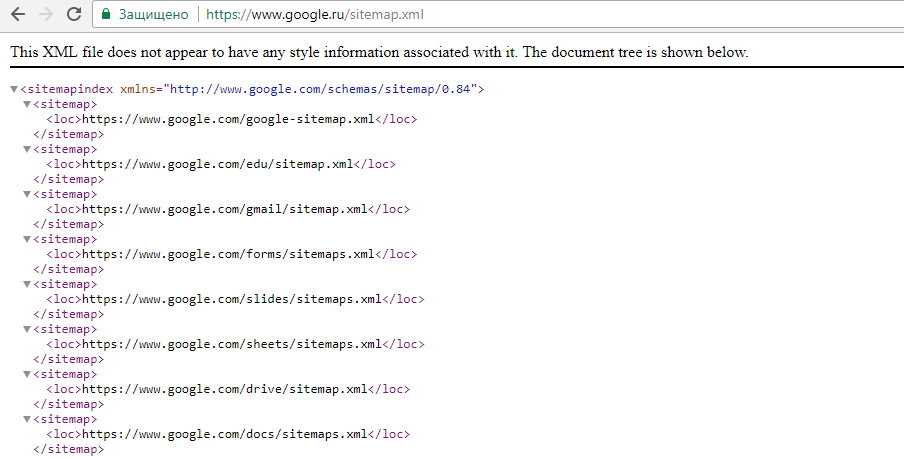Collapse the edu sitemap entry triangle
Screen dimensions: 904x458
click(x=27, y=149)
